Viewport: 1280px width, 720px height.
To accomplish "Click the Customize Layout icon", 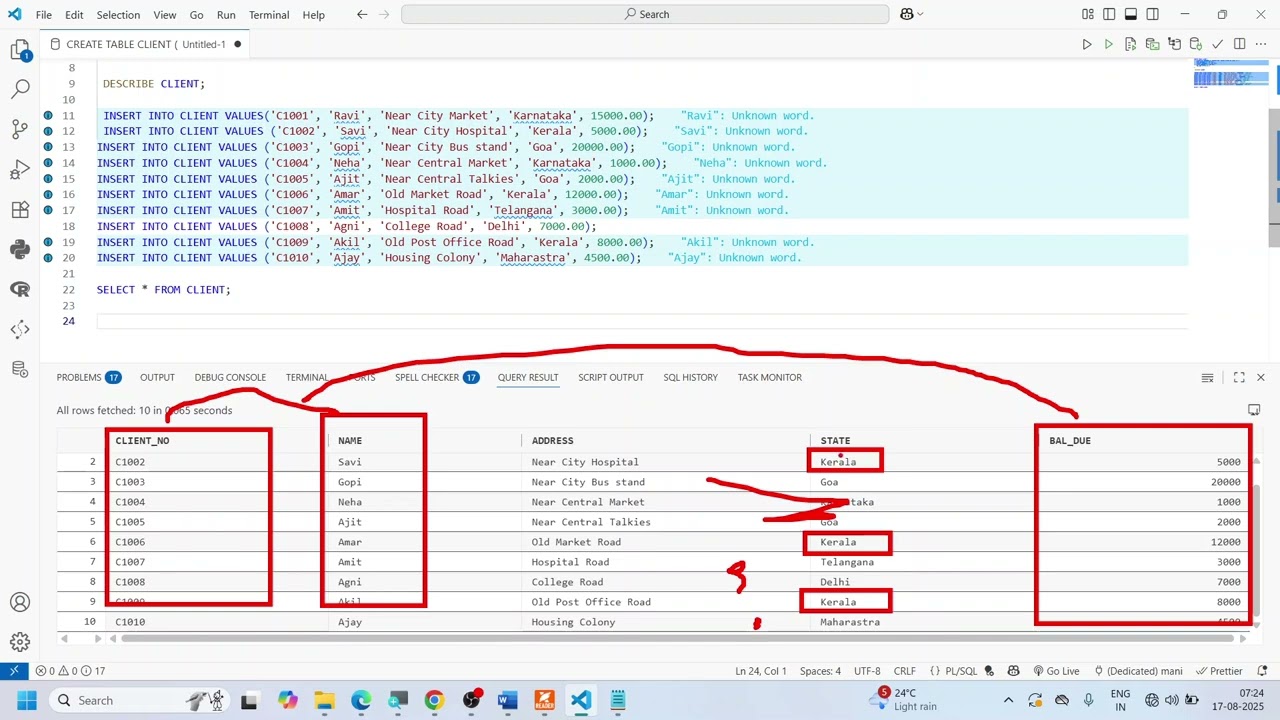I will [1087, 14].
